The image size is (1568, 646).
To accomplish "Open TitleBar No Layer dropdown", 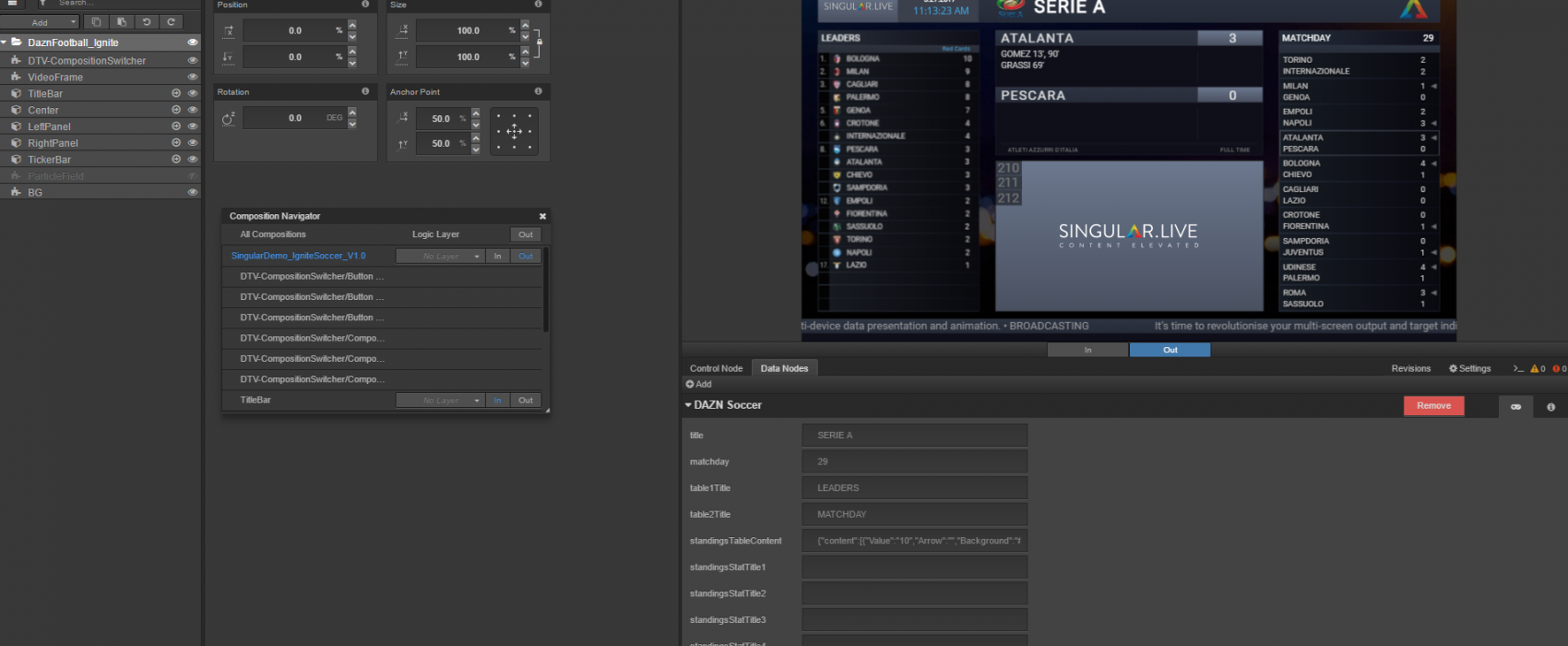I will click(440, 401).
